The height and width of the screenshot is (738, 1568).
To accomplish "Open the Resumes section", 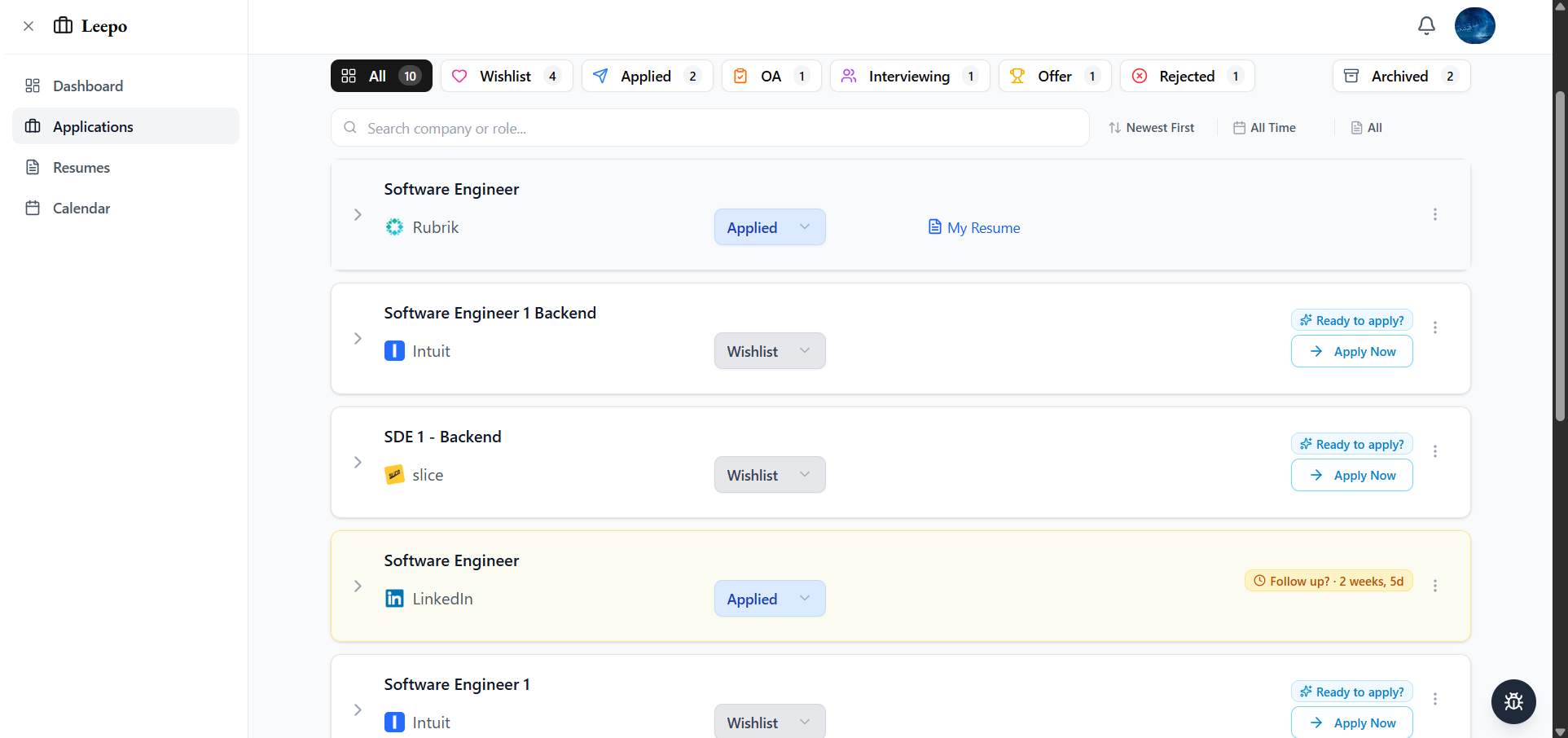I will 81,167.
